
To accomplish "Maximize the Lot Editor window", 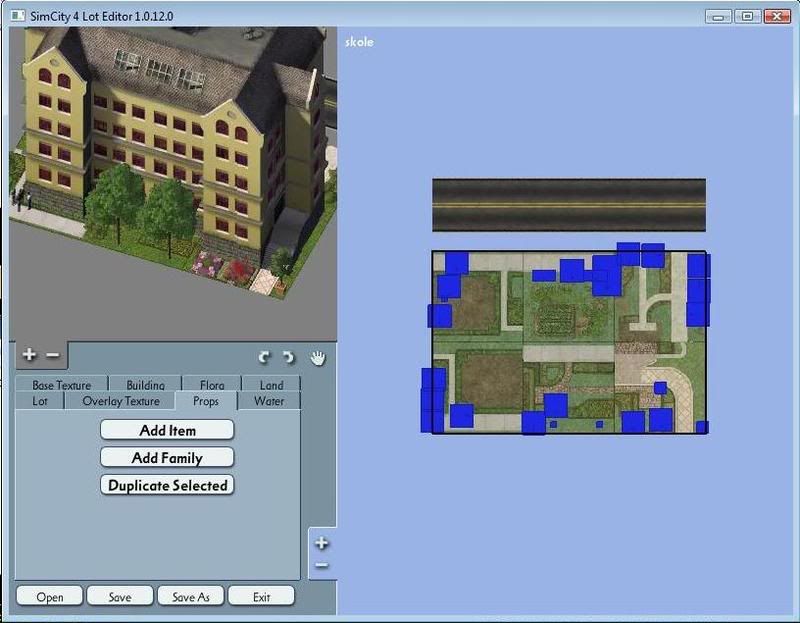I will [x=747, y=17].
